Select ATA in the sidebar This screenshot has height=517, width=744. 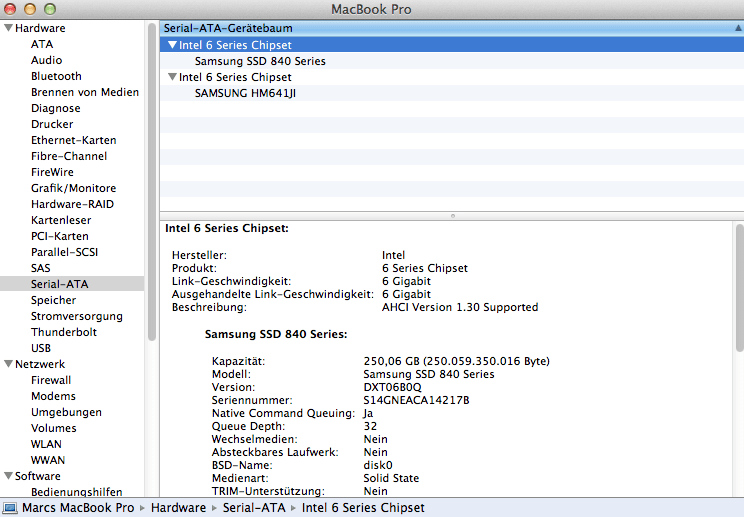click(42, 44)
